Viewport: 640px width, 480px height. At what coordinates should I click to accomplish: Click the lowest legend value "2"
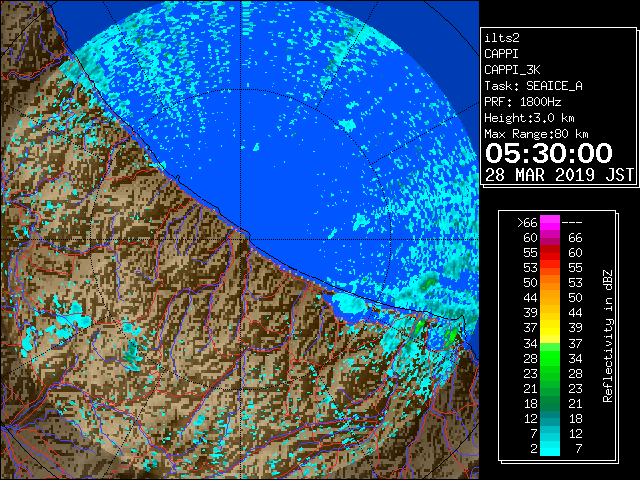[x=534, y=448]
